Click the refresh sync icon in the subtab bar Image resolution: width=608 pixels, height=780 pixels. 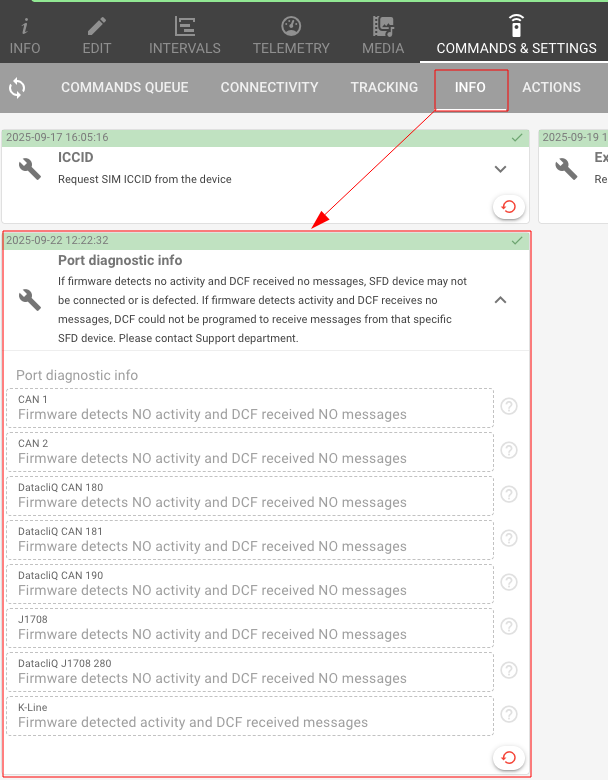17,88
